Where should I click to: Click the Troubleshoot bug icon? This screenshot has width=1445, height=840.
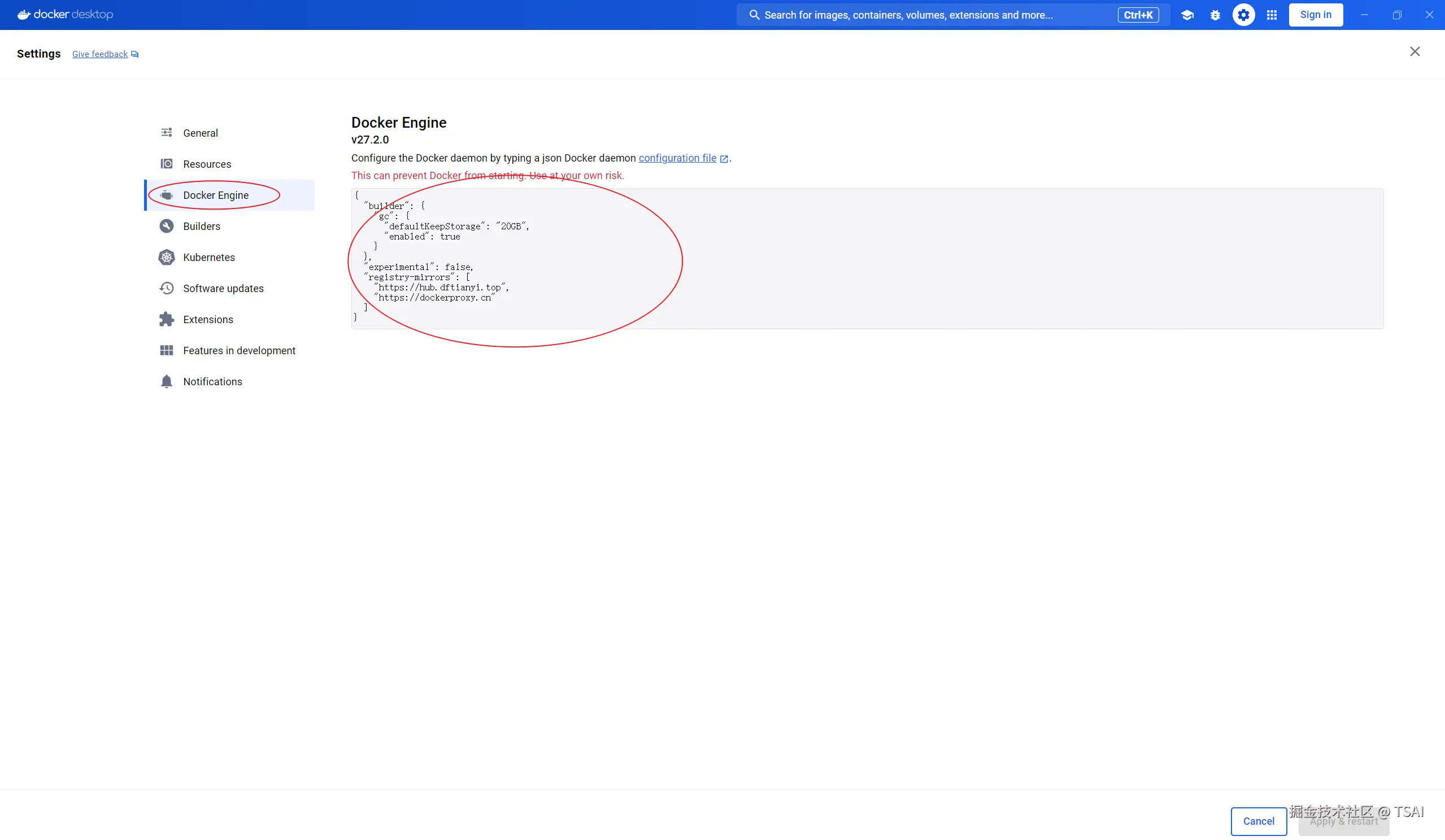(x=1215, y=15)
